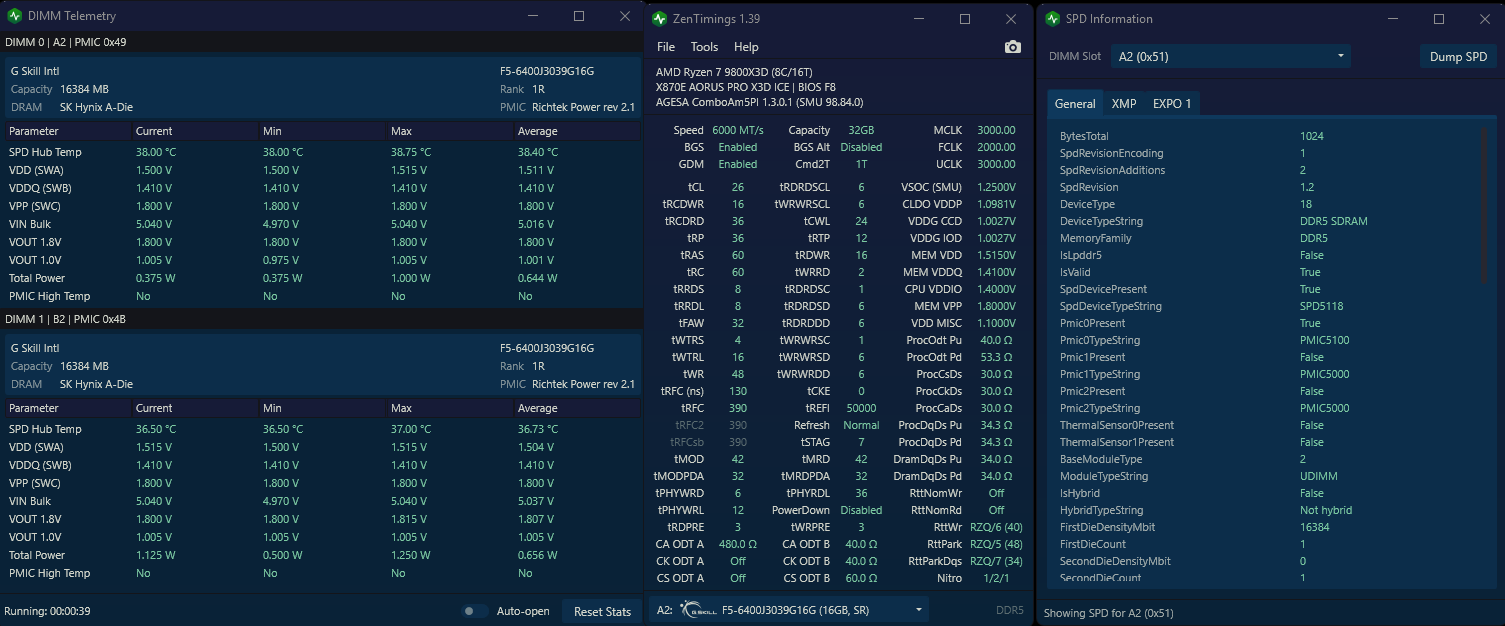1505x626 pixels.
Task: Toggle the Auto-open switch
Action: click(474, 611)
